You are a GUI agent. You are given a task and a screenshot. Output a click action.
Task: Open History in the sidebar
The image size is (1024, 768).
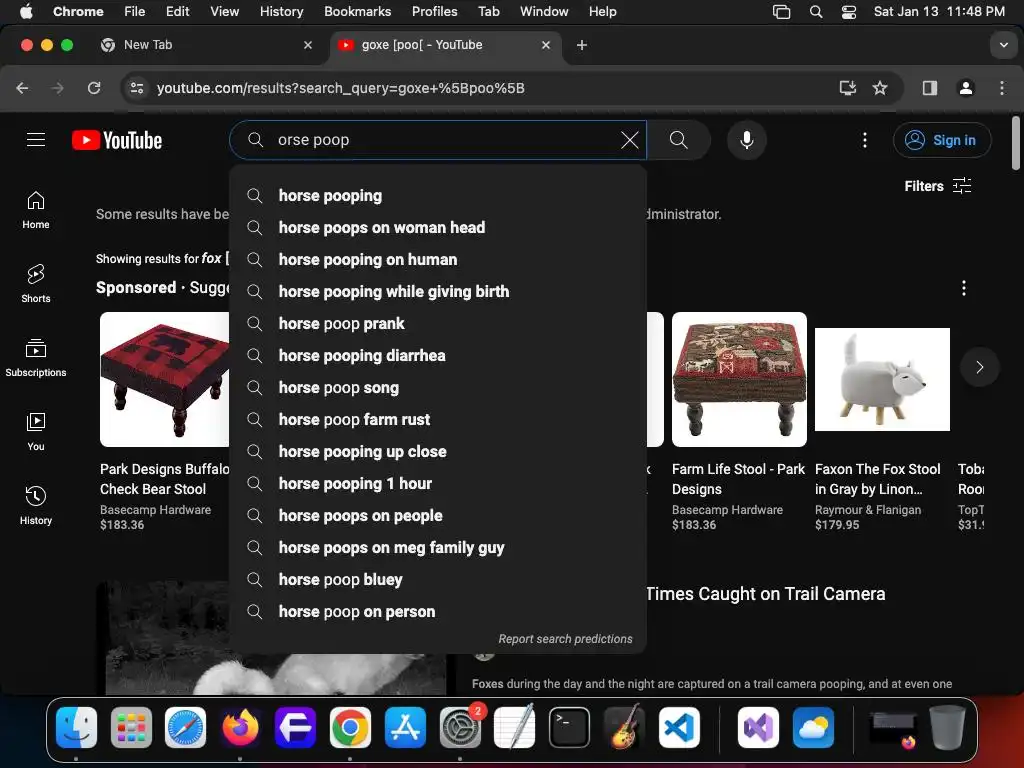pyautogui.click(x=36, y=505)
